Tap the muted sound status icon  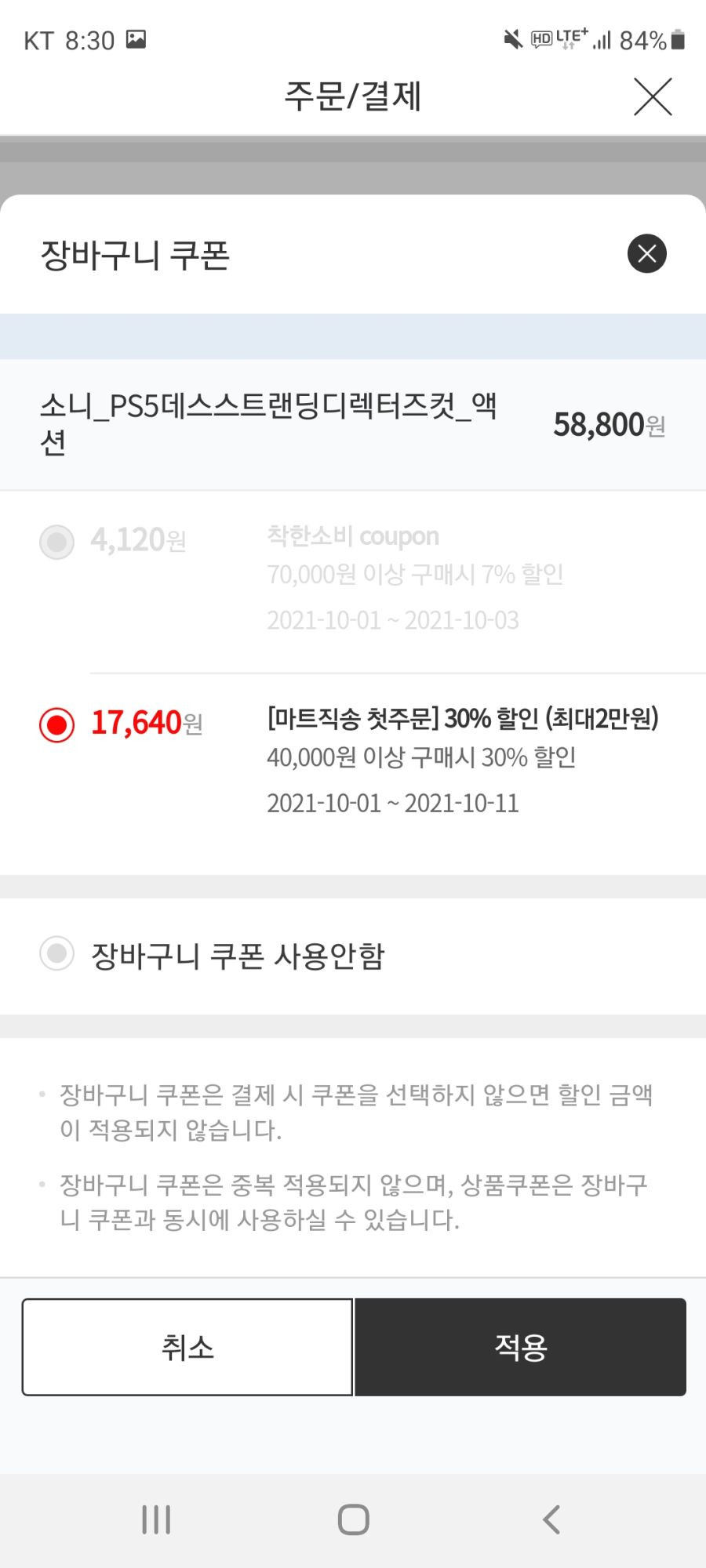[x=513, y=39]
